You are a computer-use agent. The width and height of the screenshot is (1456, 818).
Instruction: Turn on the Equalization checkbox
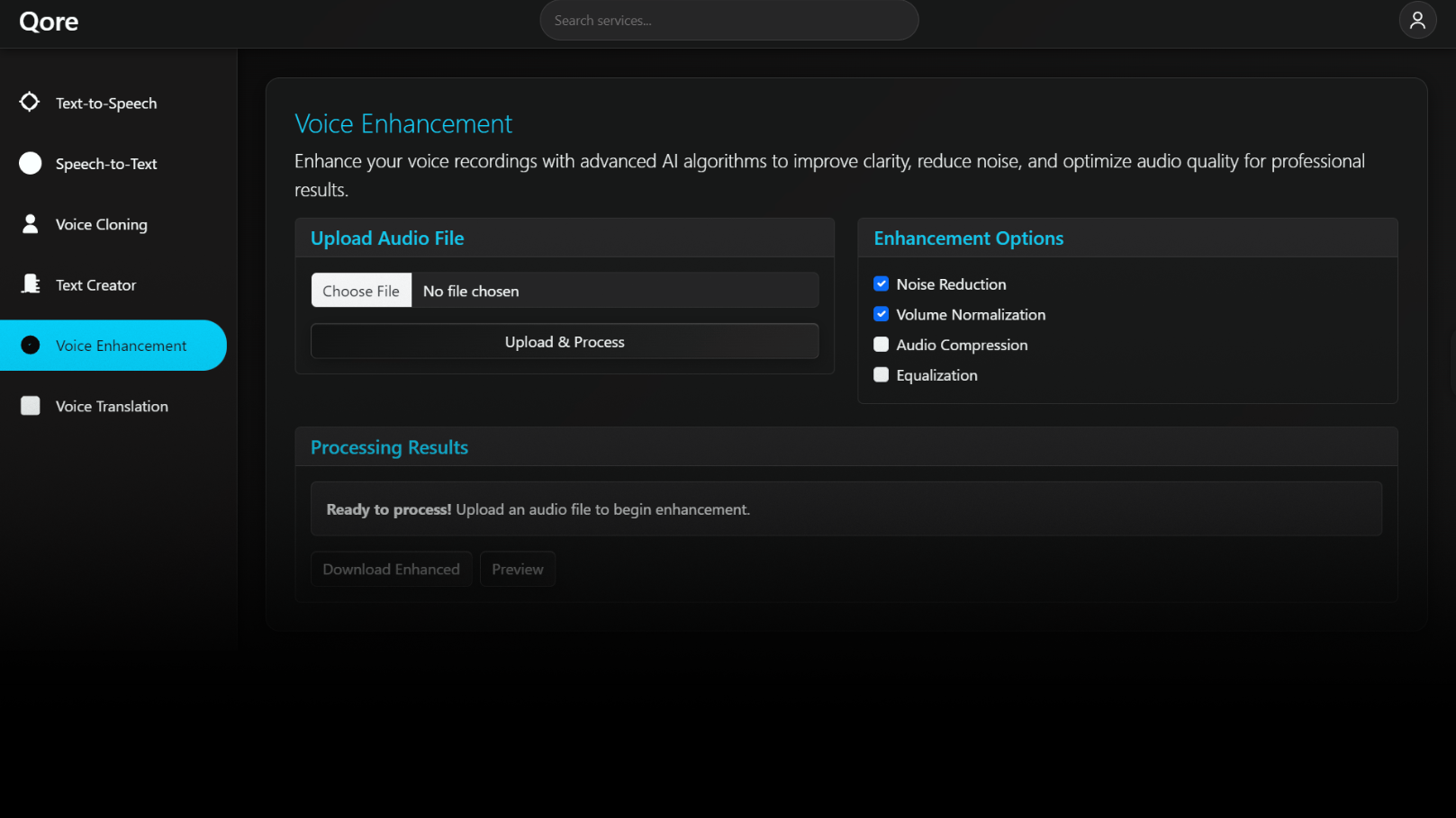click(x=881, y=375)
